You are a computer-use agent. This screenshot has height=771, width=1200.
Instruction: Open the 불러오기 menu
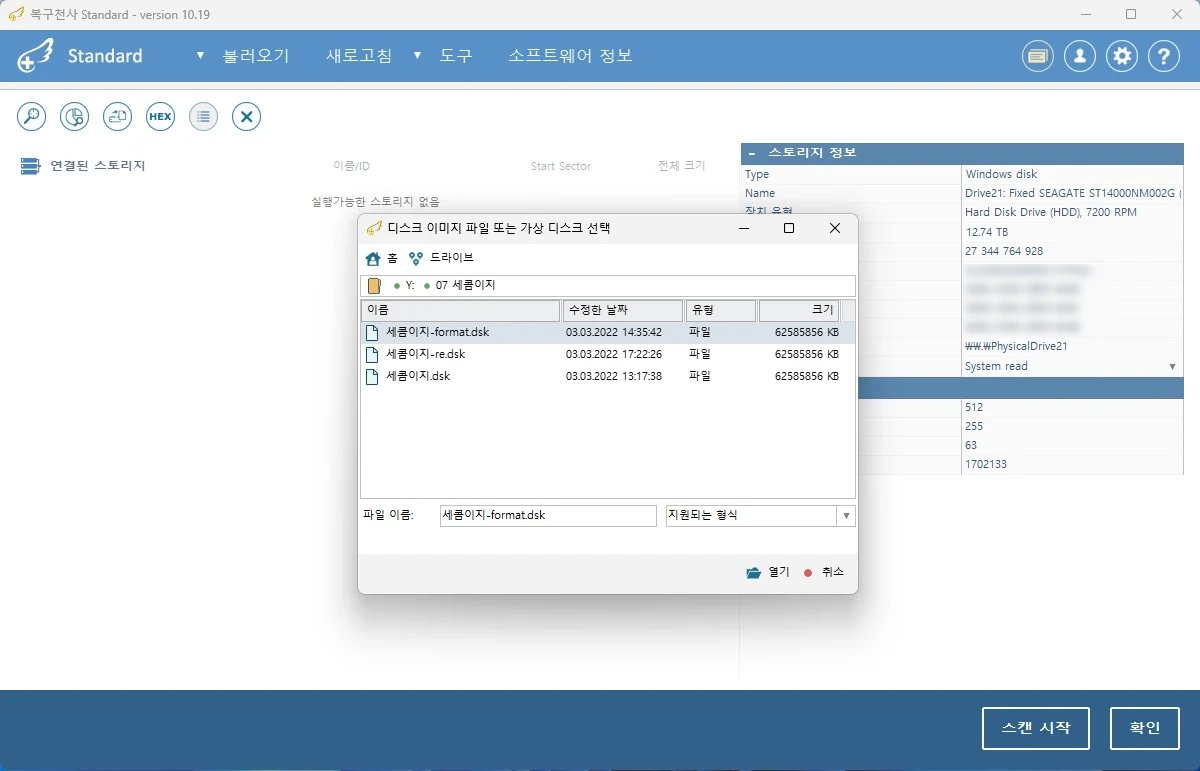[256, 56]
